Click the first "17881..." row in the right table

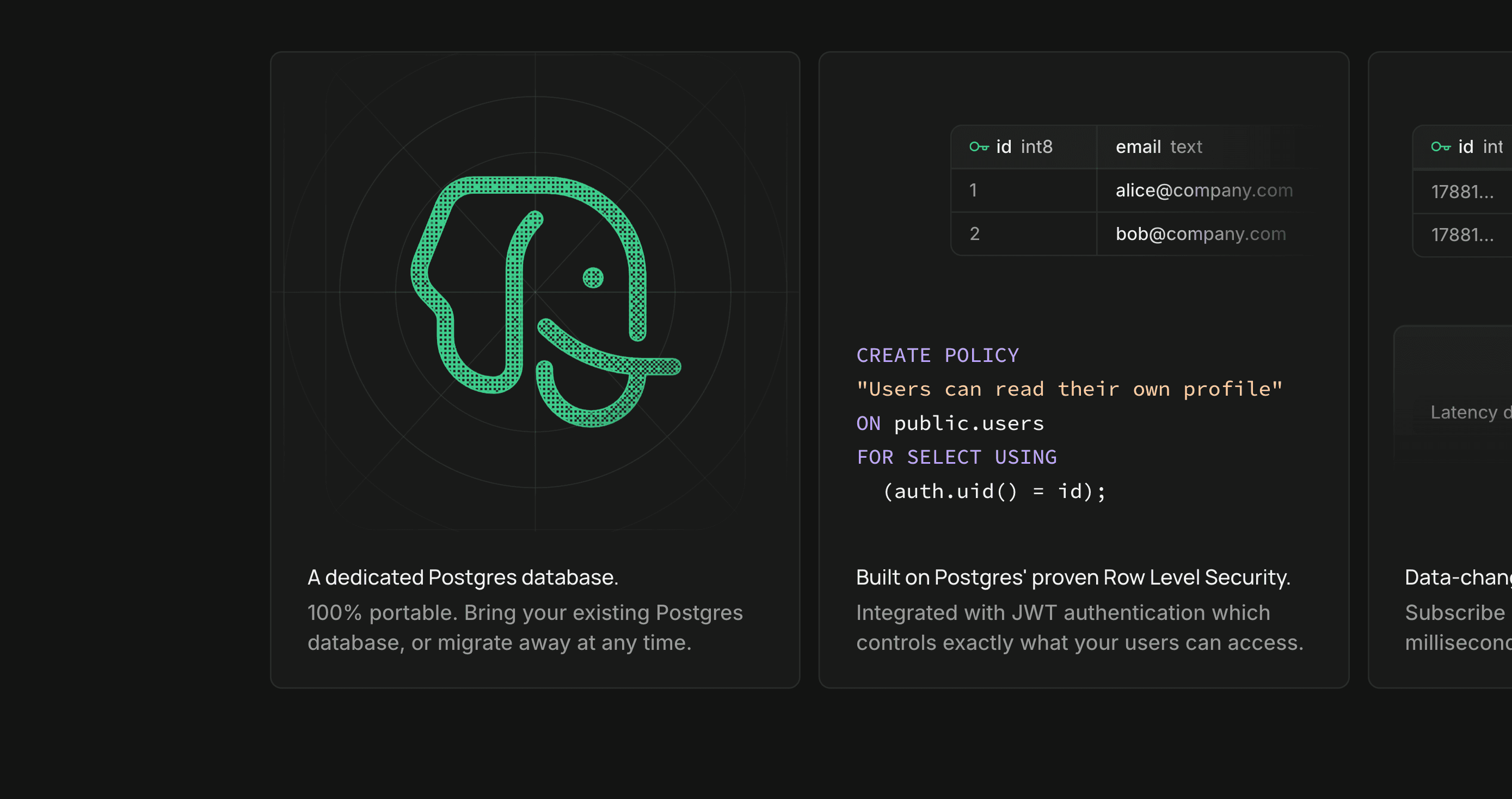pyautogui.click(x=1462, y=192)
